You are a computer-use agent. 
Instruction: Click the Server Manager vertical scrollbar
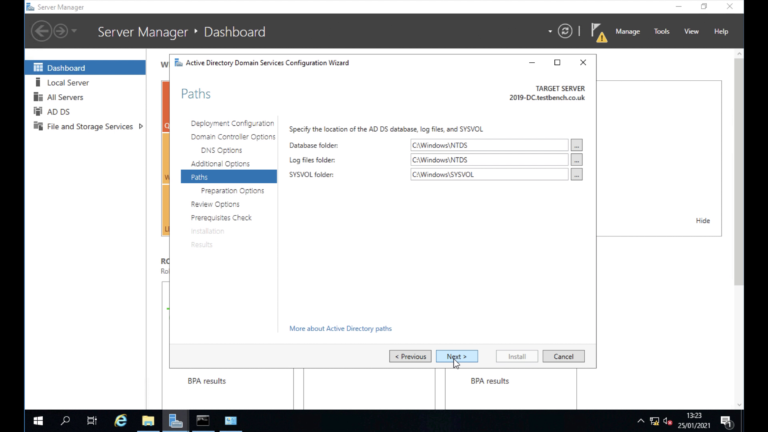coord(739,171)
